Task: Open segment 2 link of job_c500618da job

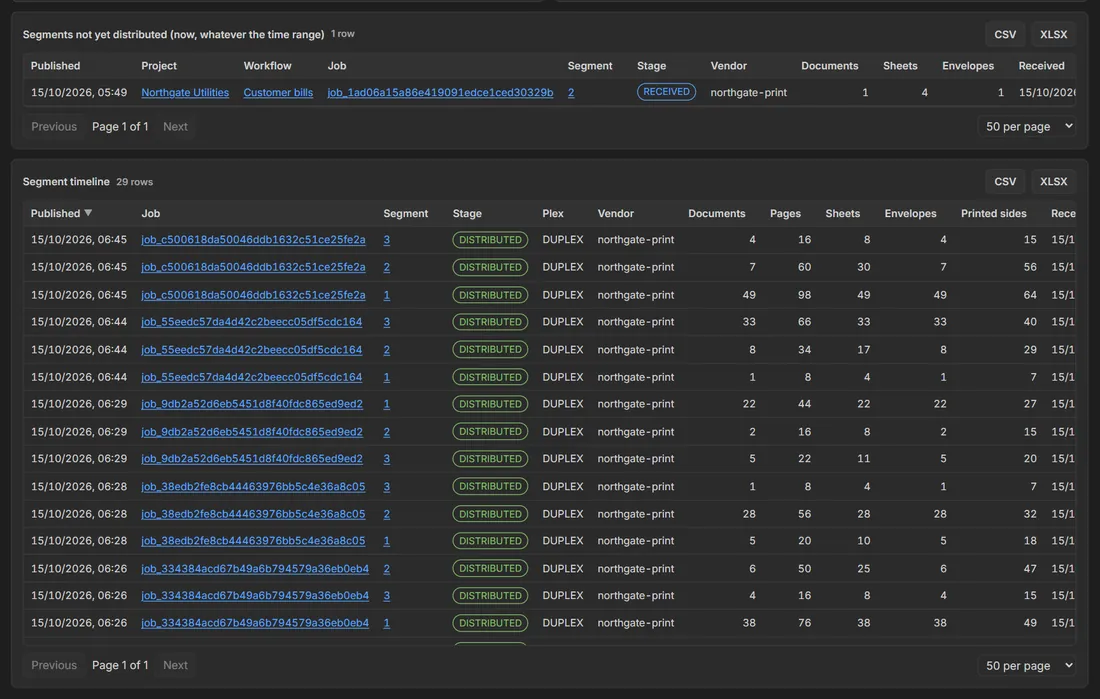Action: (x=387, y=267)
